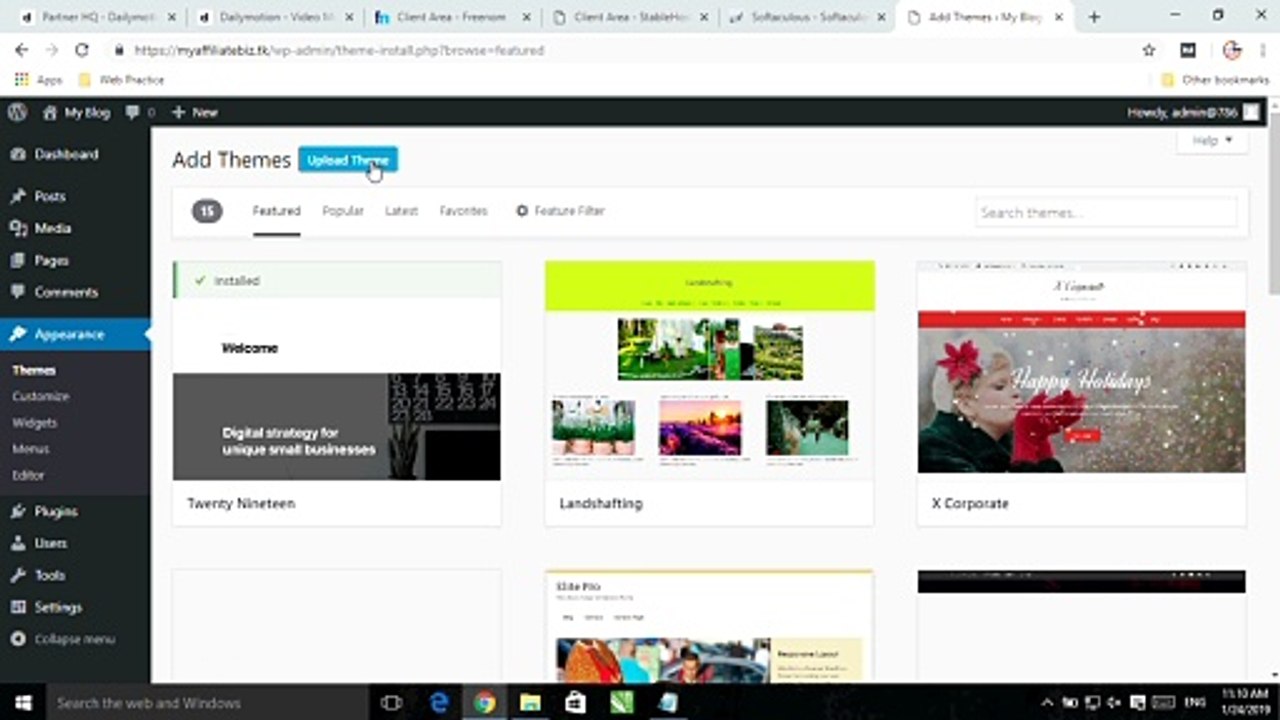
Task: Open Chrome menu three dots
Action: click(x=1262, y=50)
